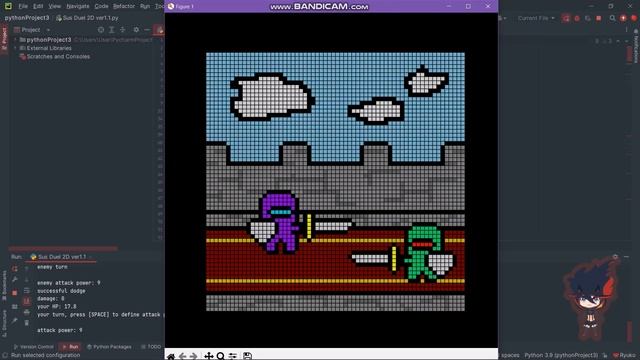Click the Python 3.9 (pythonProject3) interpreter widget
Screen dimensions: 640x360
tap(561, 356)
